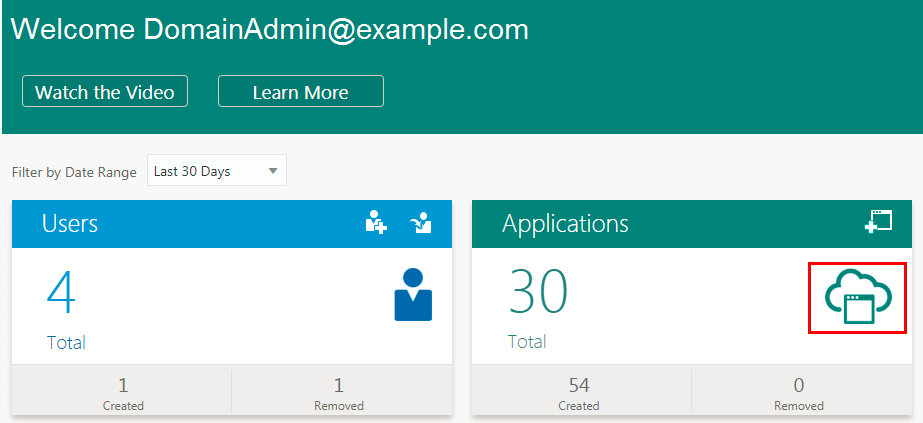This screenshot has height=423, width=923.
Task: Open the cloud applications icon
Action: pyautogui.click(x=857, y=298)
